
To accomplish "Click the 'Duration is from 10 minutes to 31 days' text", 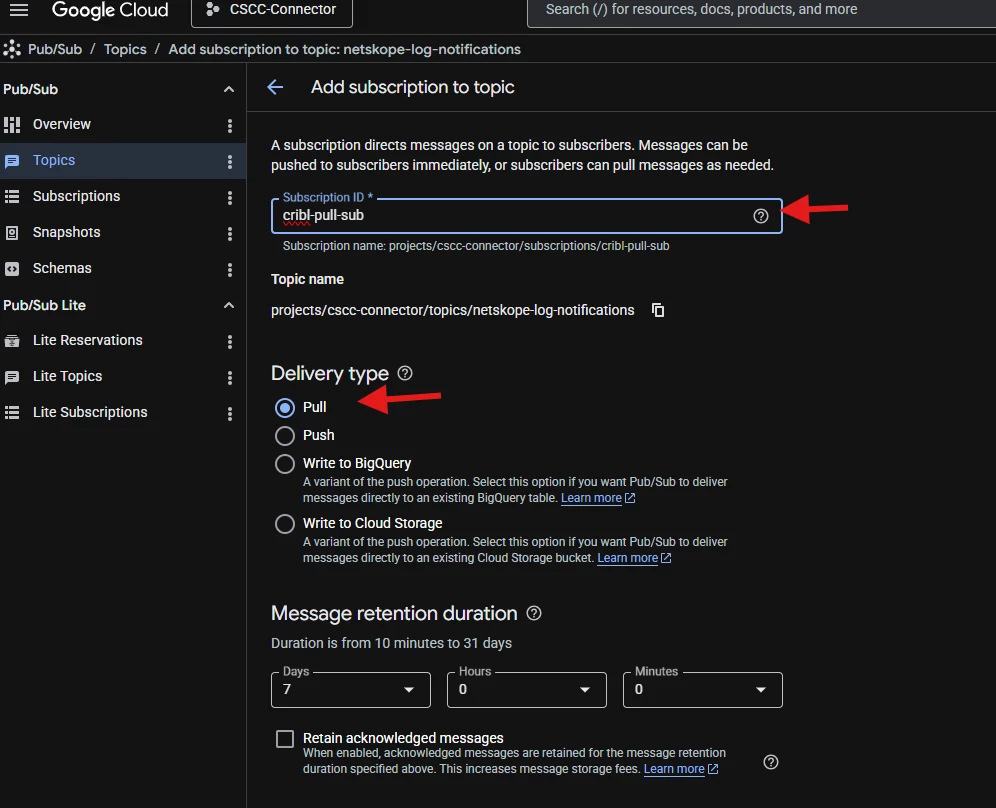I will pos(391,643).
